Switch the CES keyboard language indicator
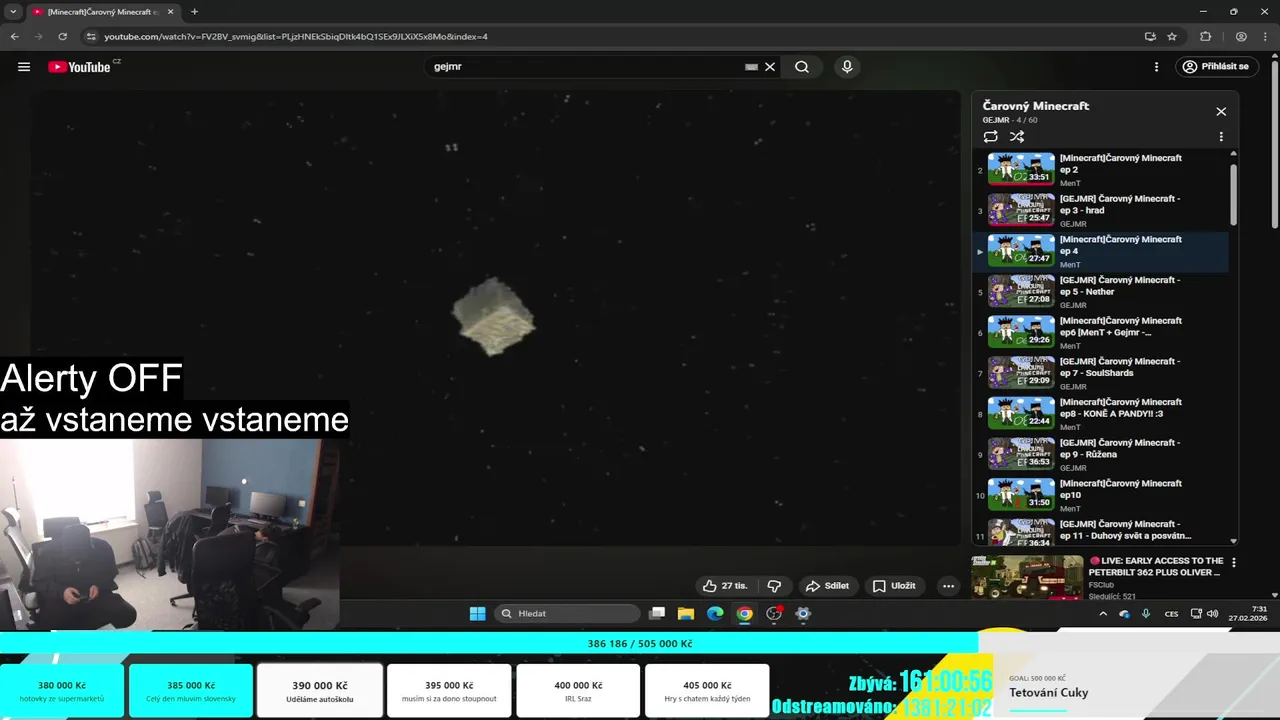Image resolution: width=1280 pixels, height=720 pixels. [x=1172, y=614]
